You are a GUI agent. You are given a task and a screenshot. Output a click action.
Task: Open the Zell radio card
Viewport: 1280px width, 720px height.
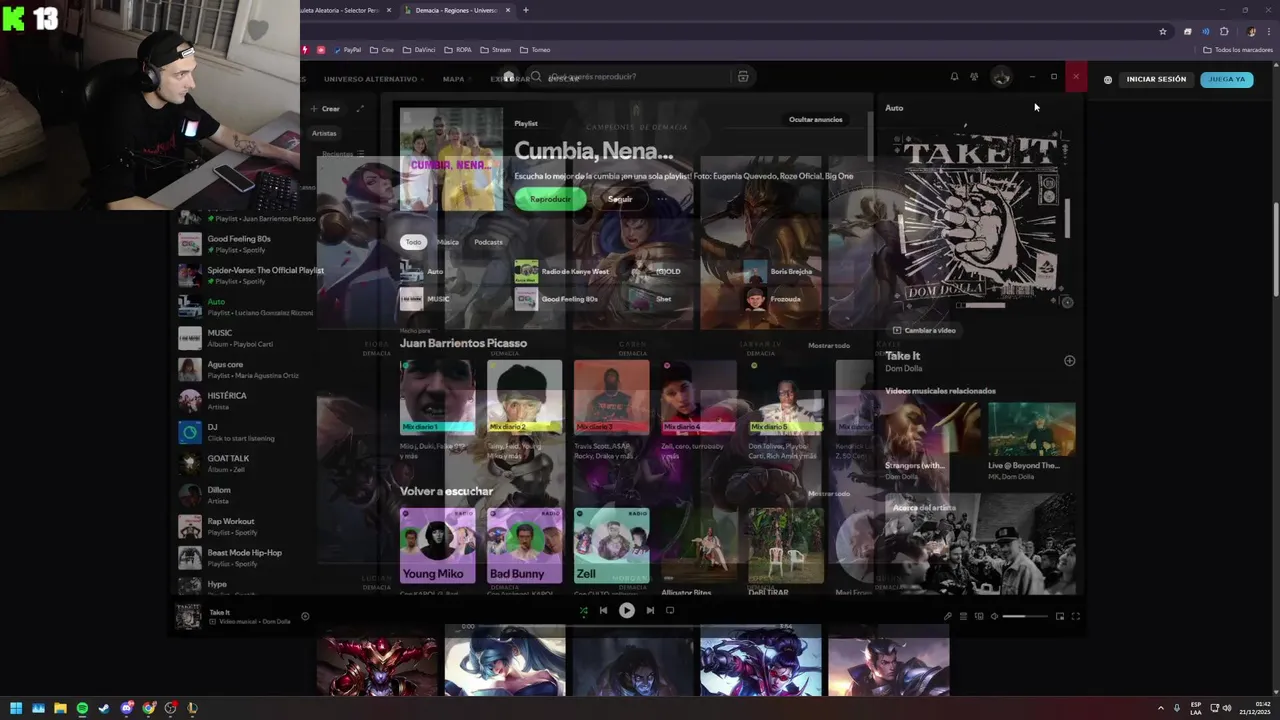coord(611,545)
